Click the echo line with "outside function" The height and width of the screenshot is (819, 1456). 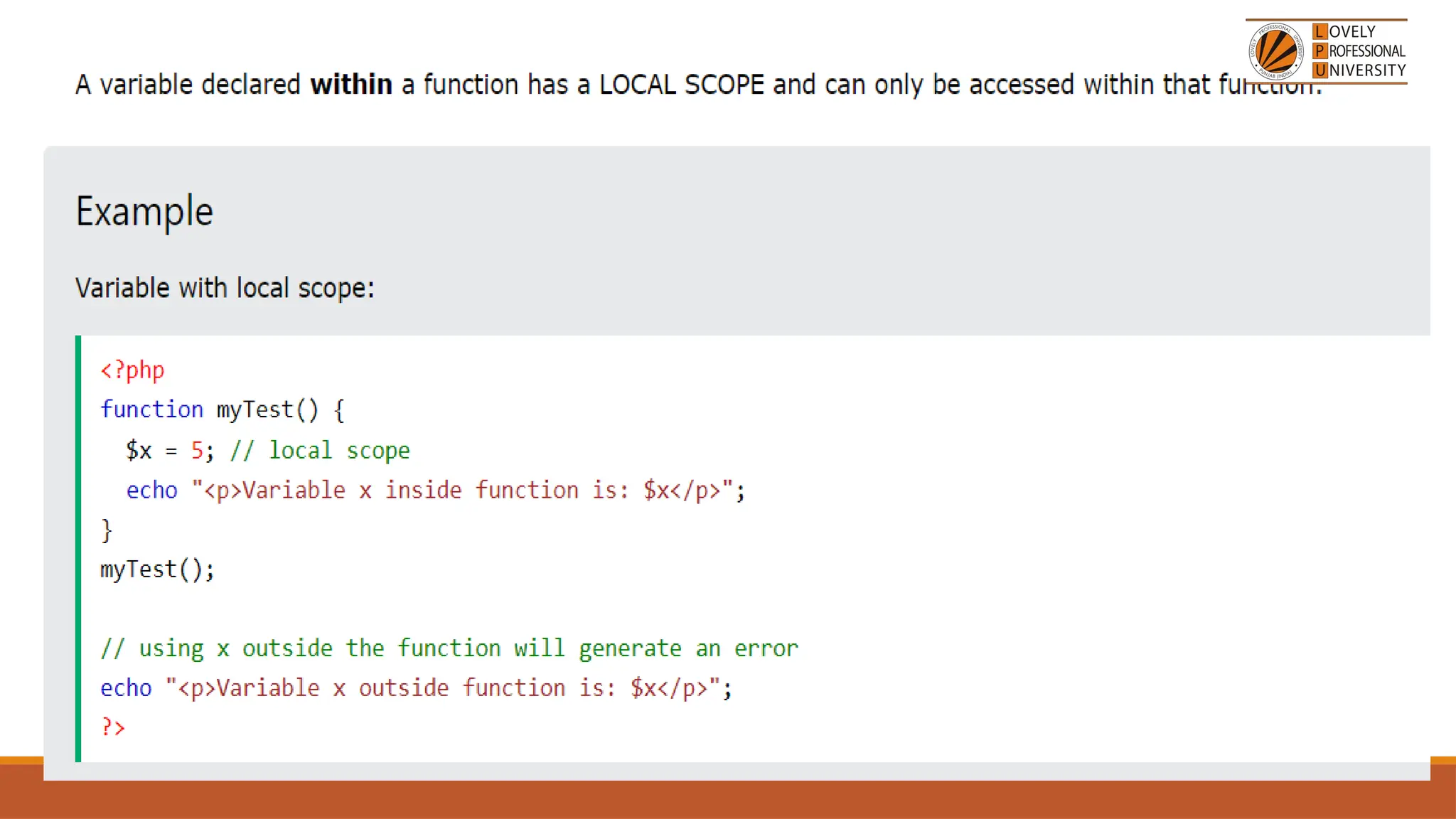[x=416, y=688]
